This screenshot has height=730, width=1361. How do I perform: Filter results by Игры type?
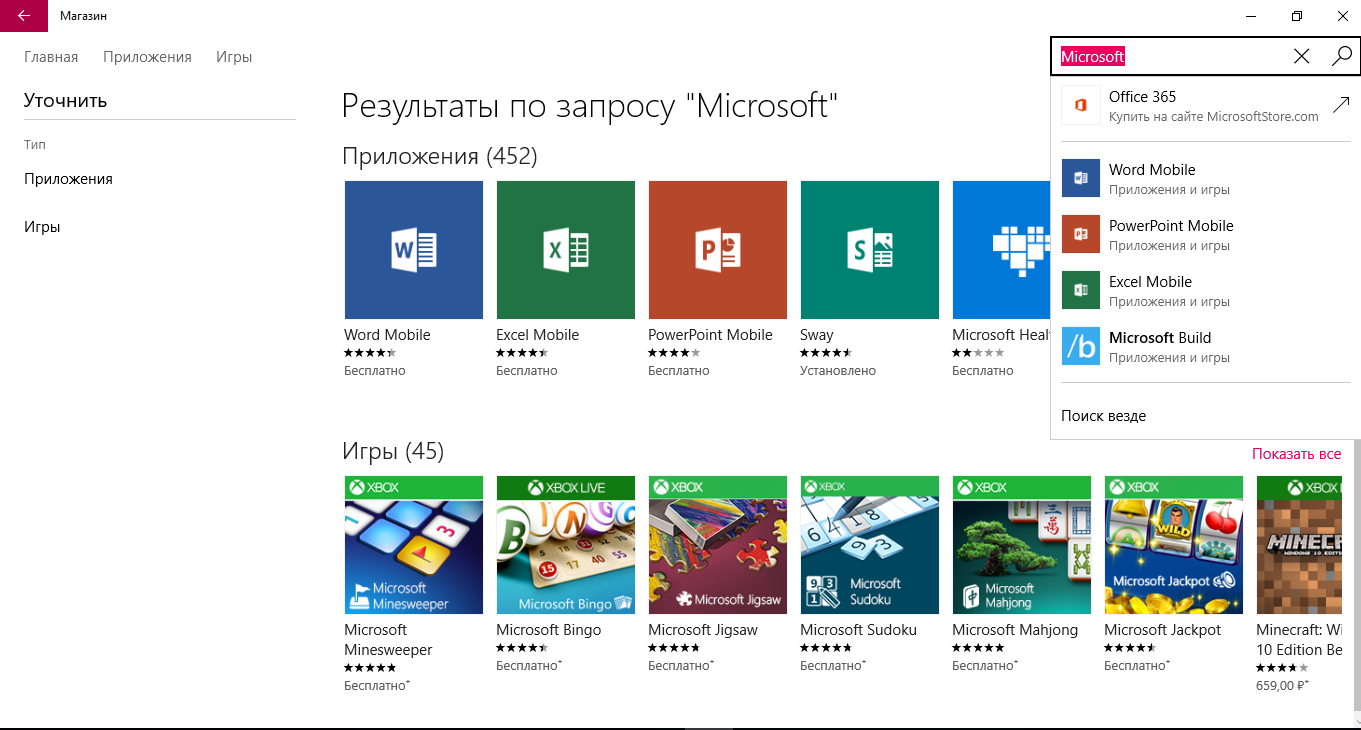pos(42,227)
